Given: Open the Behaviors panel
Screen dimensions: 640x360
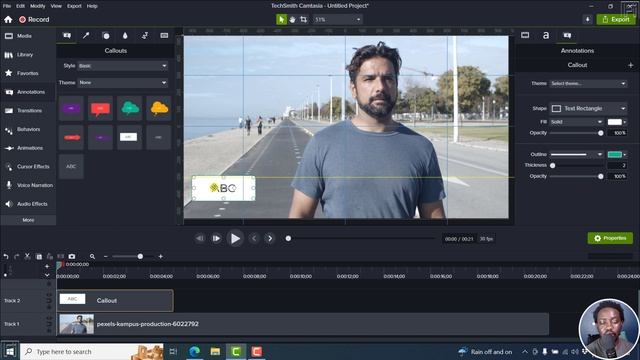Looking at the screenshot, I should (x=28, y=129).
